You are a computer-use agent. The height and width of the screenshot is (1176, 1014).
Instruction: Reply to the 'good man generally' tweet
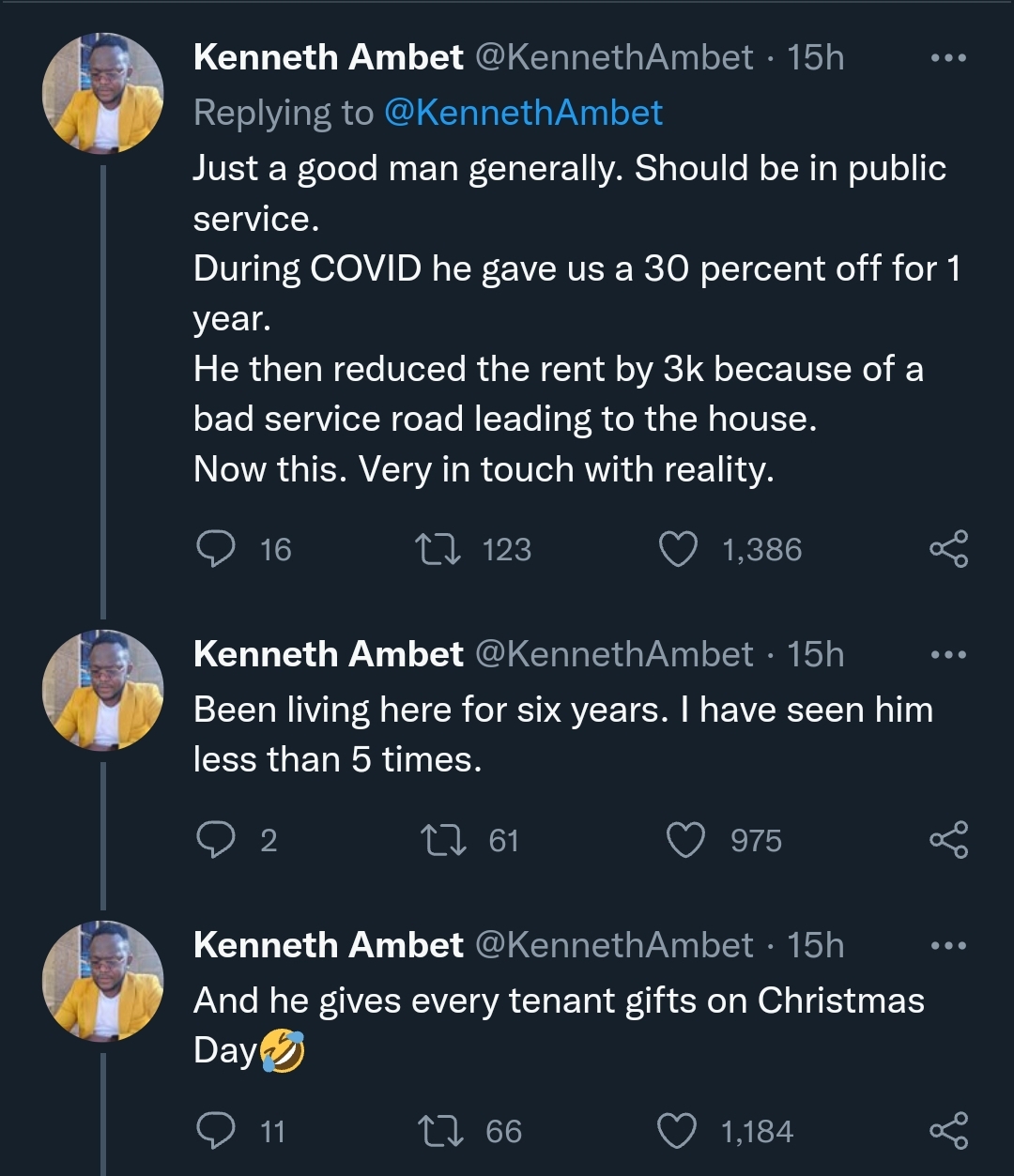[x=215, y=549]
